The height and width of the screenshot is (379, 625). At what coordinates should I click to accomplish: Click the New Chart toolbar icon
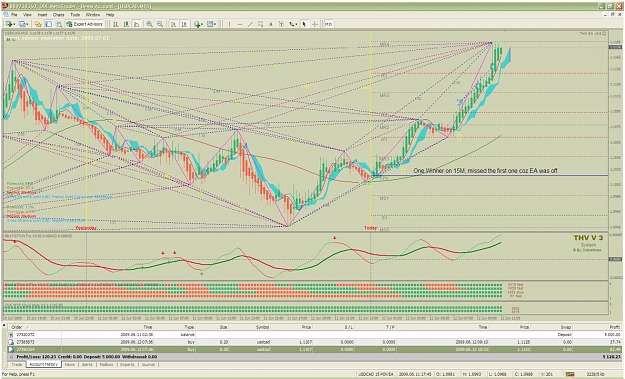coord(9,24)
